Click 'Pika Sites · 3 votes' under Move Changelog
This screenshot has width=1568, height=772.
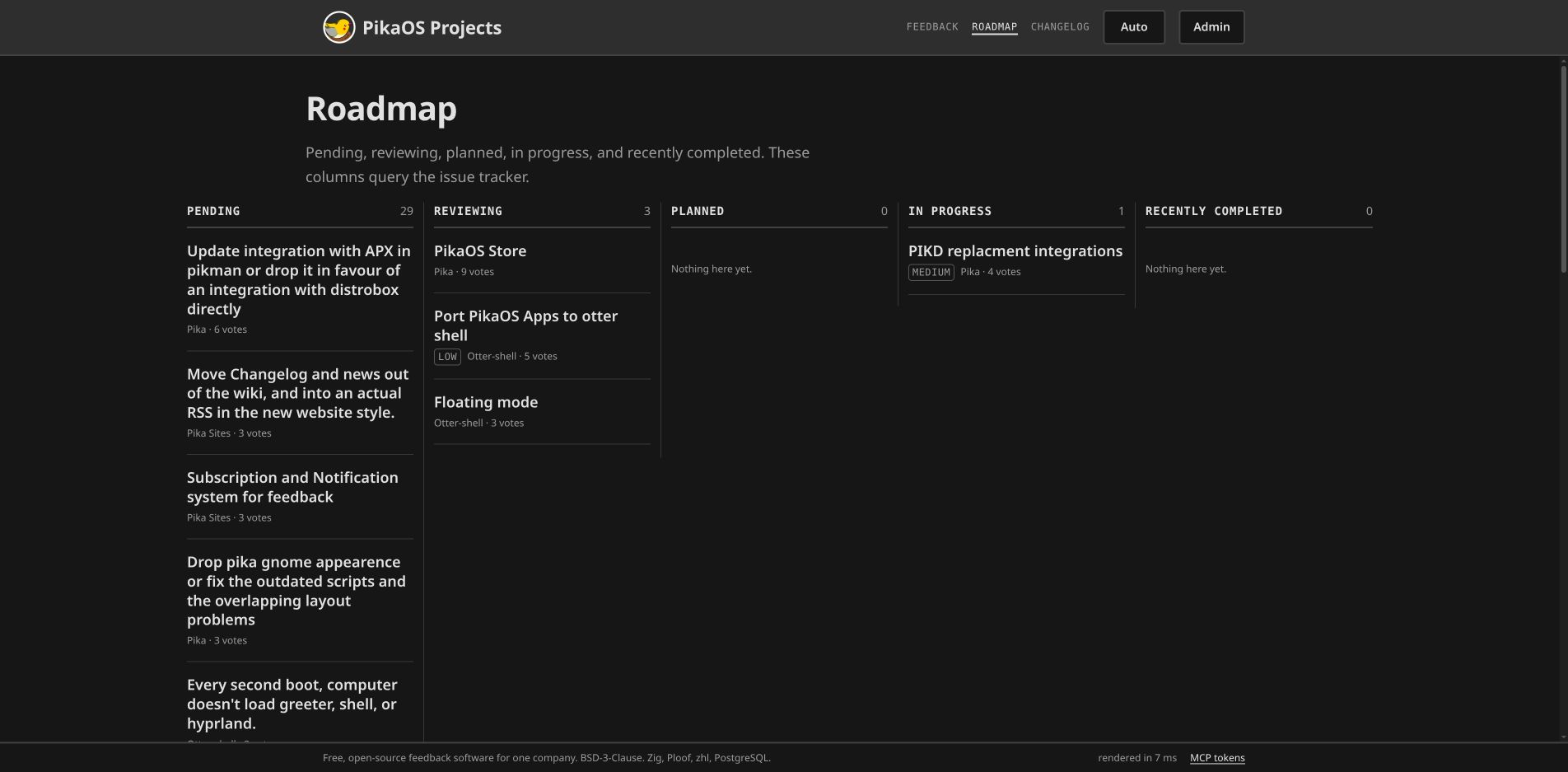click(229, 433)
